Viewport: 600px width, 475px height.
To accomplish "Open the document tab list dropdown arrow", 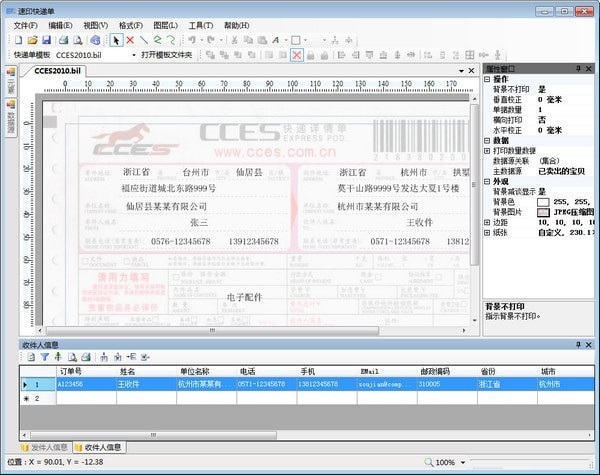I will click(461, 71).
